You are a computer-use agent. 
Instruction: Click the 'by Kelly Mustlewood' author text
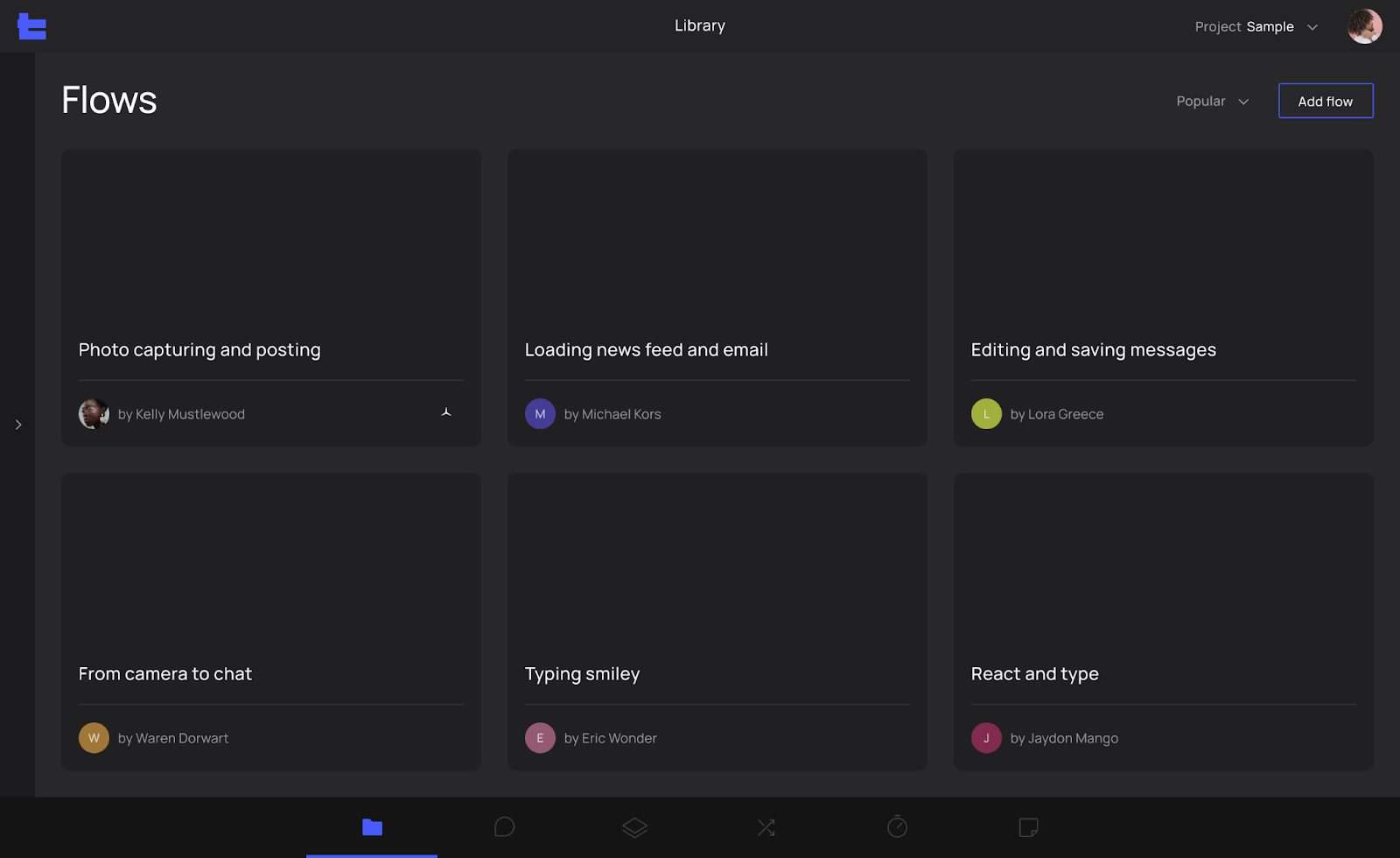[181, 414]
